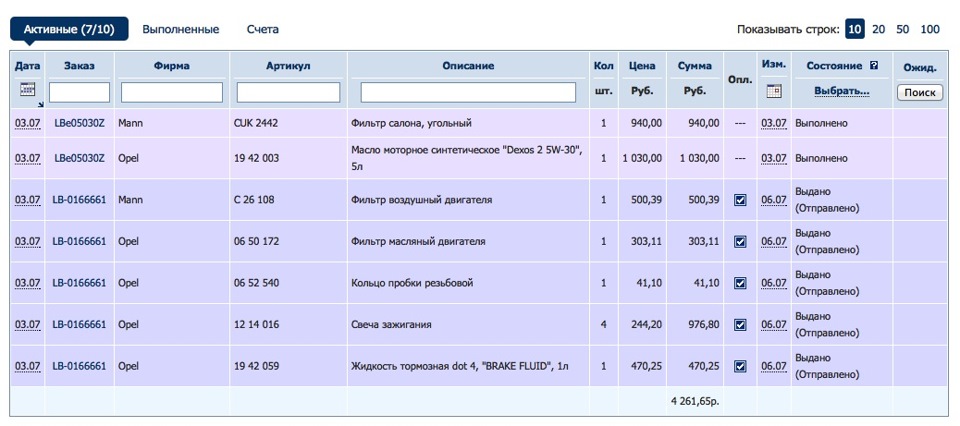Click the sort arrow under Дата column
This screenshot has height=426, width=960.
(40, 103)
